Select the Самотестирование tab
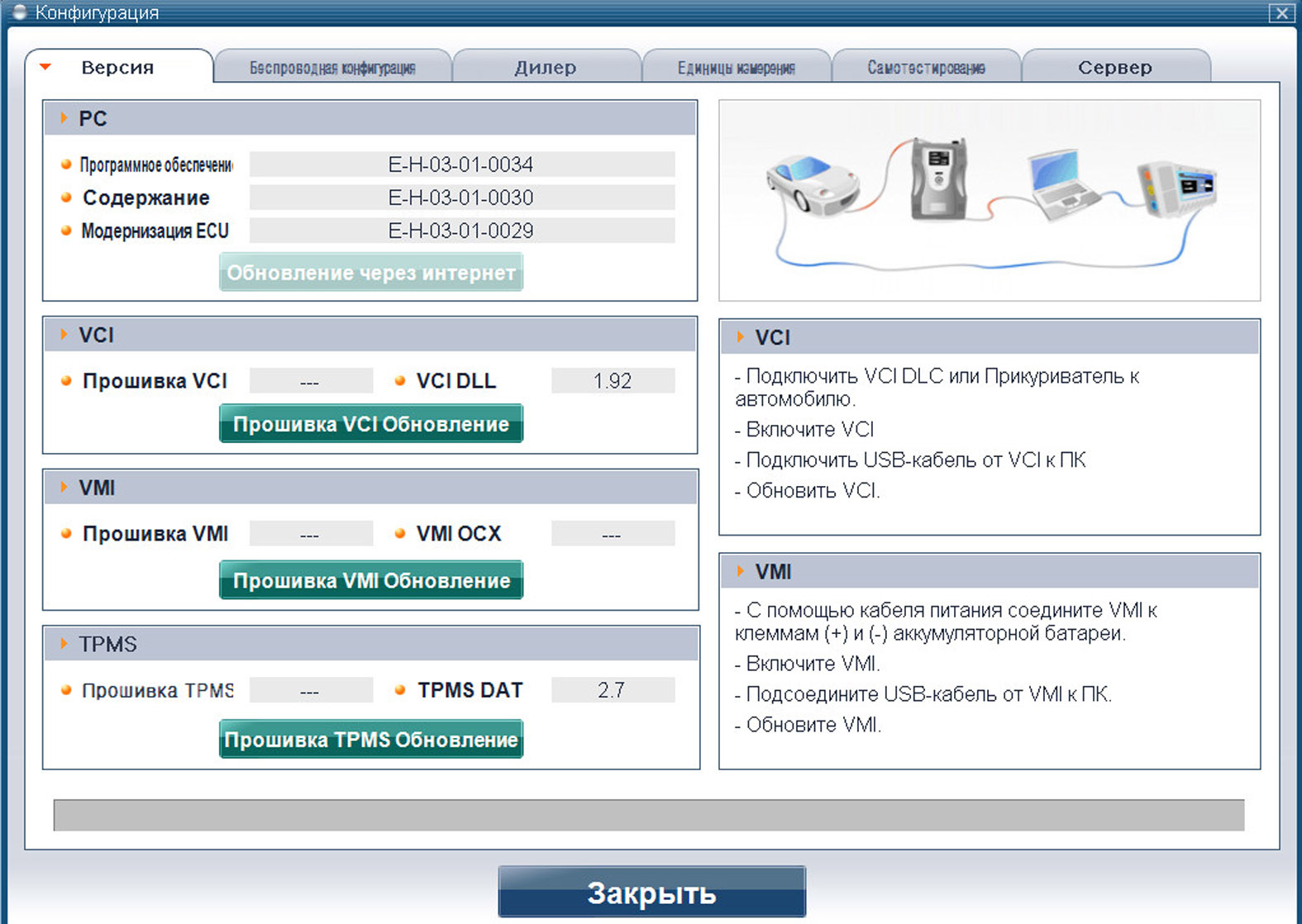 926,68
